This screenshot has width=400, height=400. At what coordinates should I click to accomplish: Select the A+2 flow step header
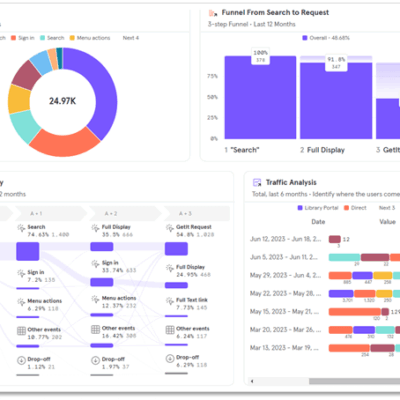(x=124, y=213)
